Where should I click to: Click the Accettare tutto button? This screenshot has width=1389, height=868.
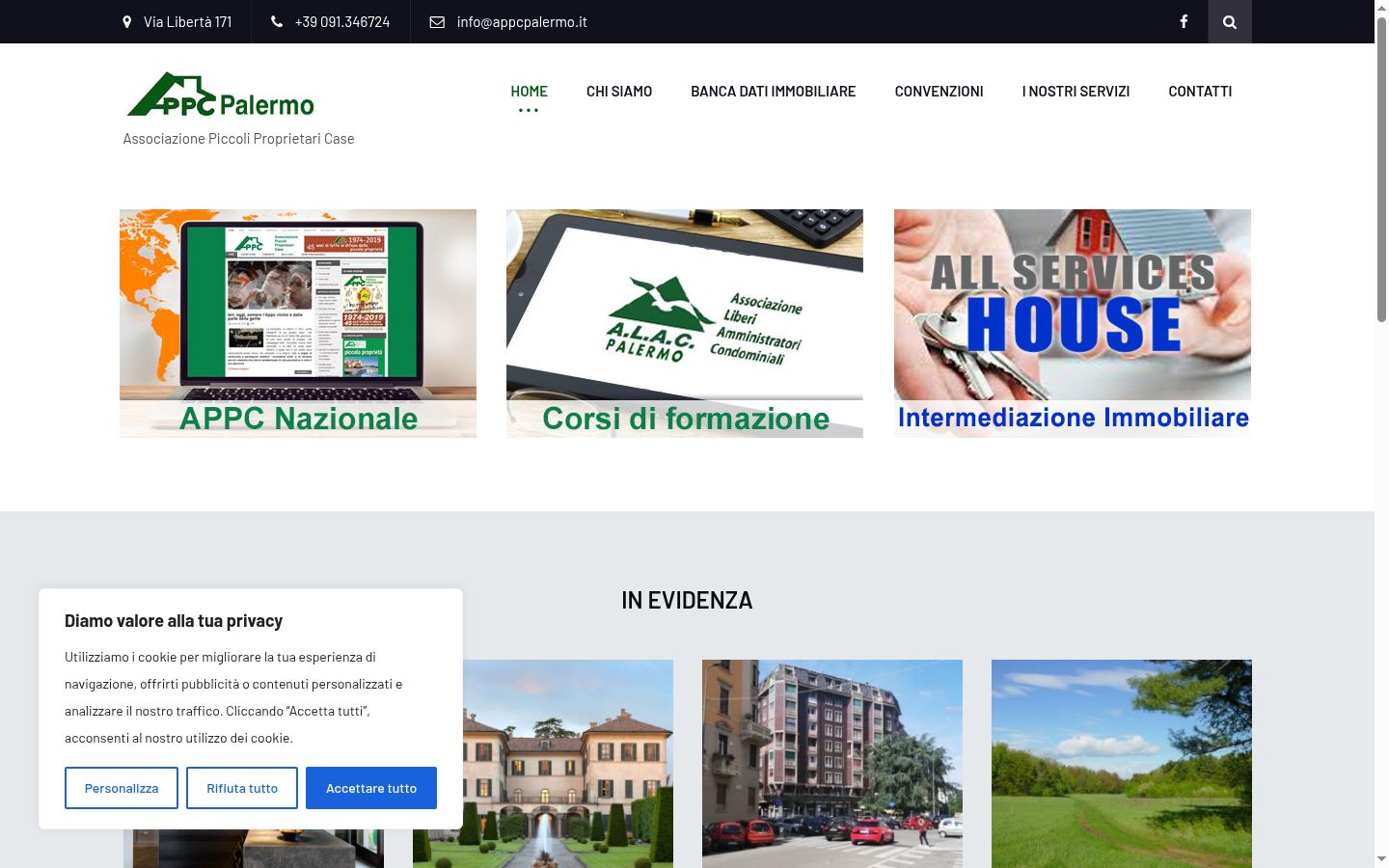[x=371, y=788]
